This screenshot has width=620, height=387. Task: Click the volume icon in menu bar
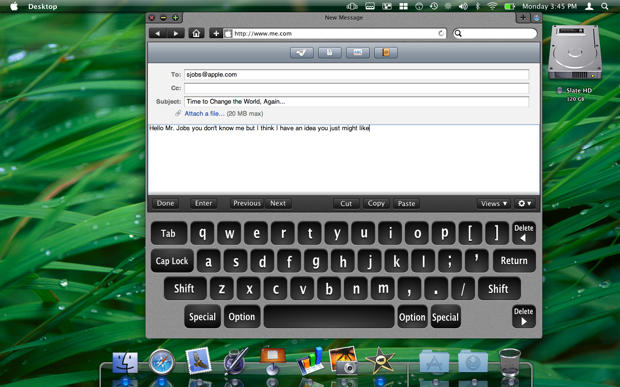click(x=463, y=6)
